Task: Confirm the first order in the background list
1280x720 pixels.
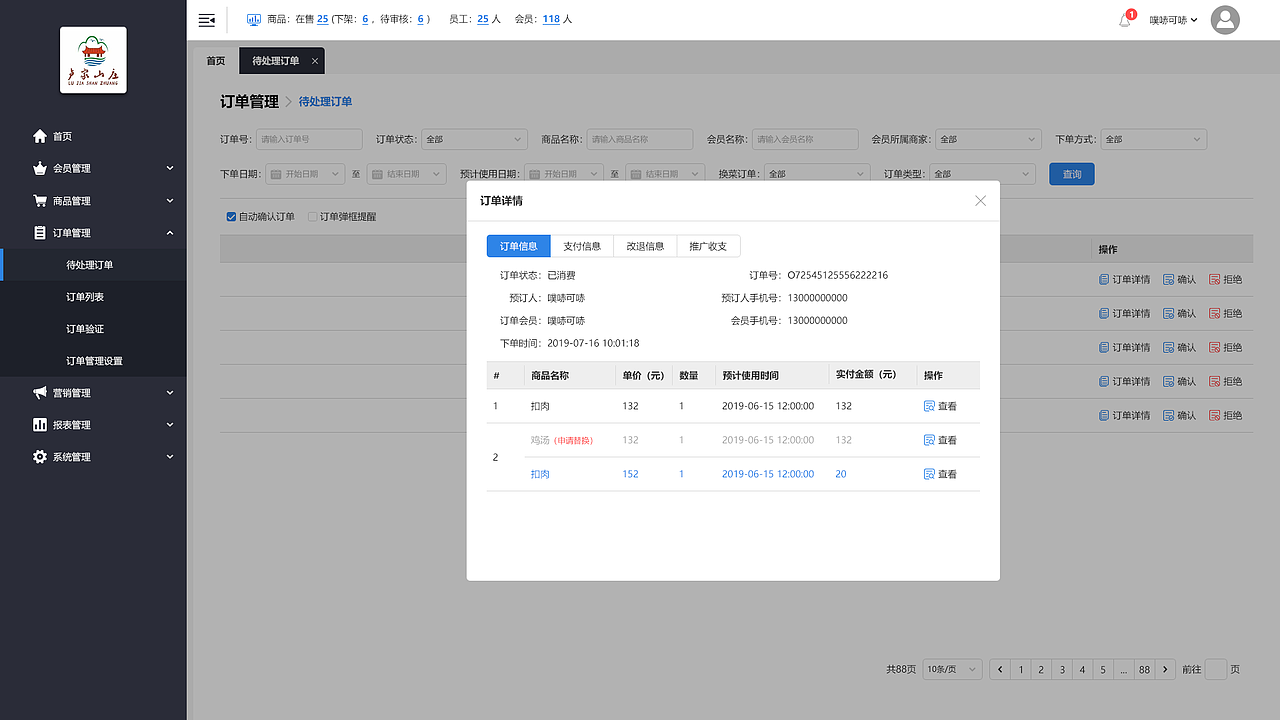Action: (1179, 280)
